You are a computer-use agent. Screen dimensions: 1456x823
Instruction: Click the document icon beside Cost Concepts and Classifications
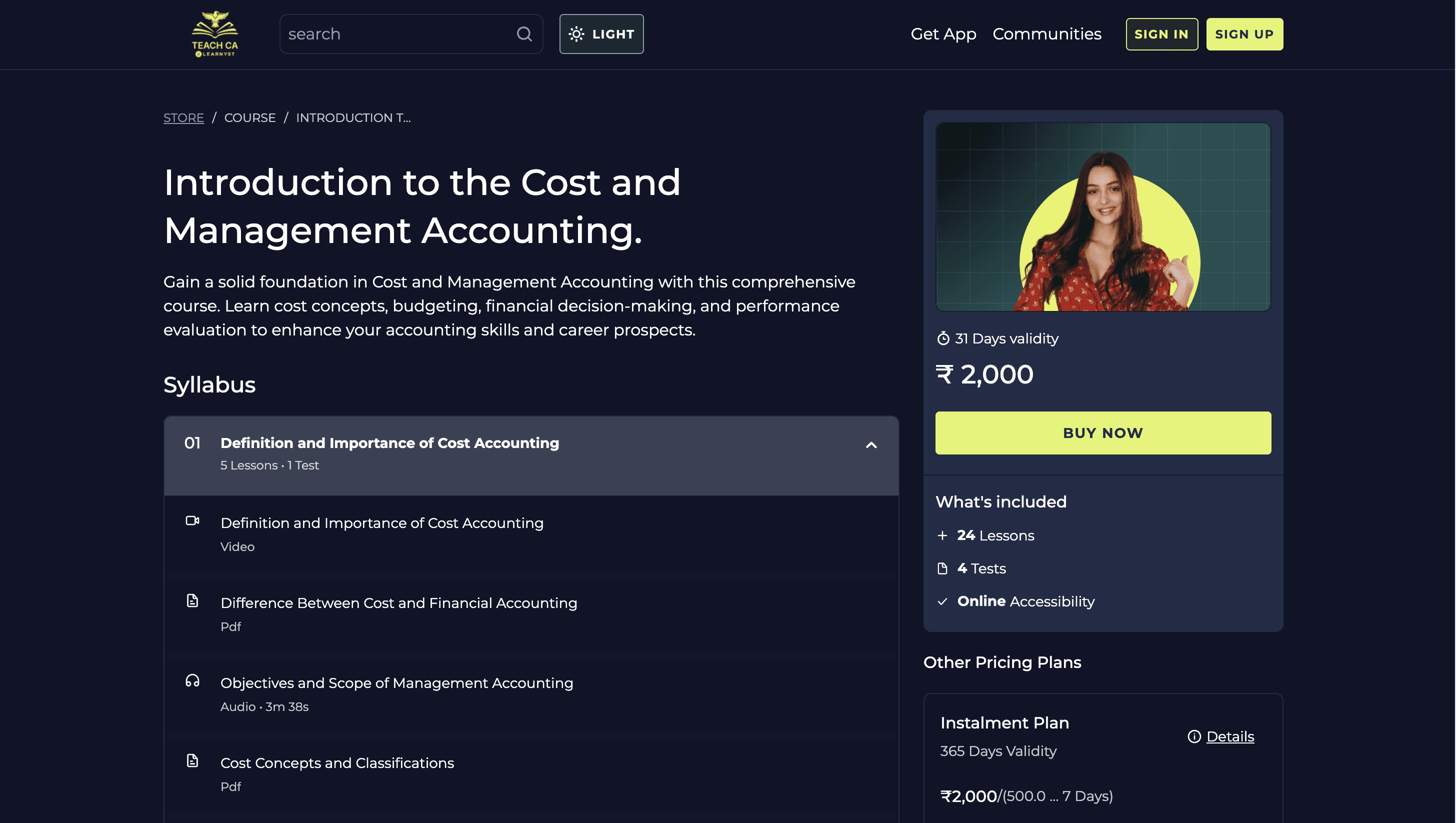(x=192, y=760)
